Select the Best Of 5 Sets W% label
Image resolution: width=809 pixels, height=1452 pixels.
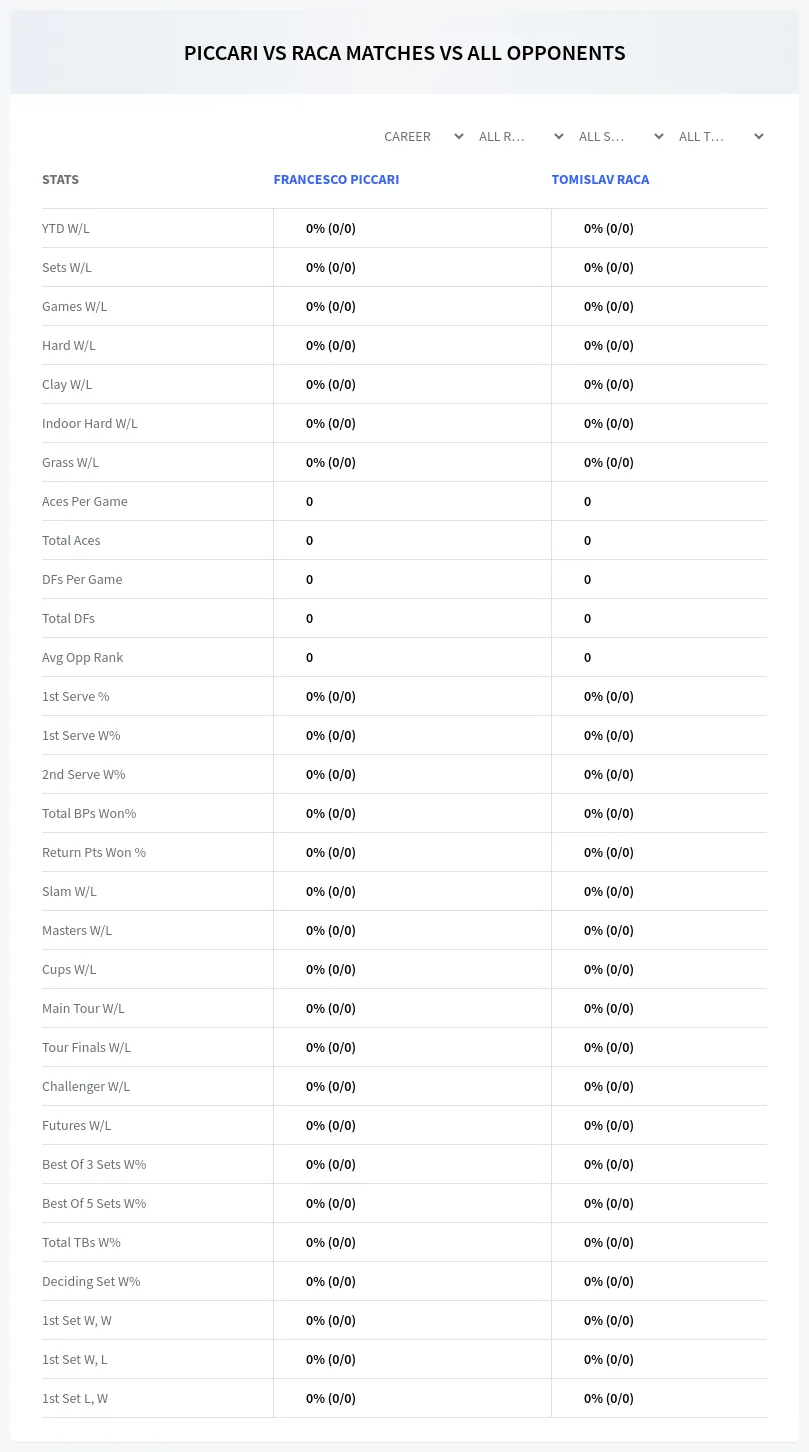94,1203
